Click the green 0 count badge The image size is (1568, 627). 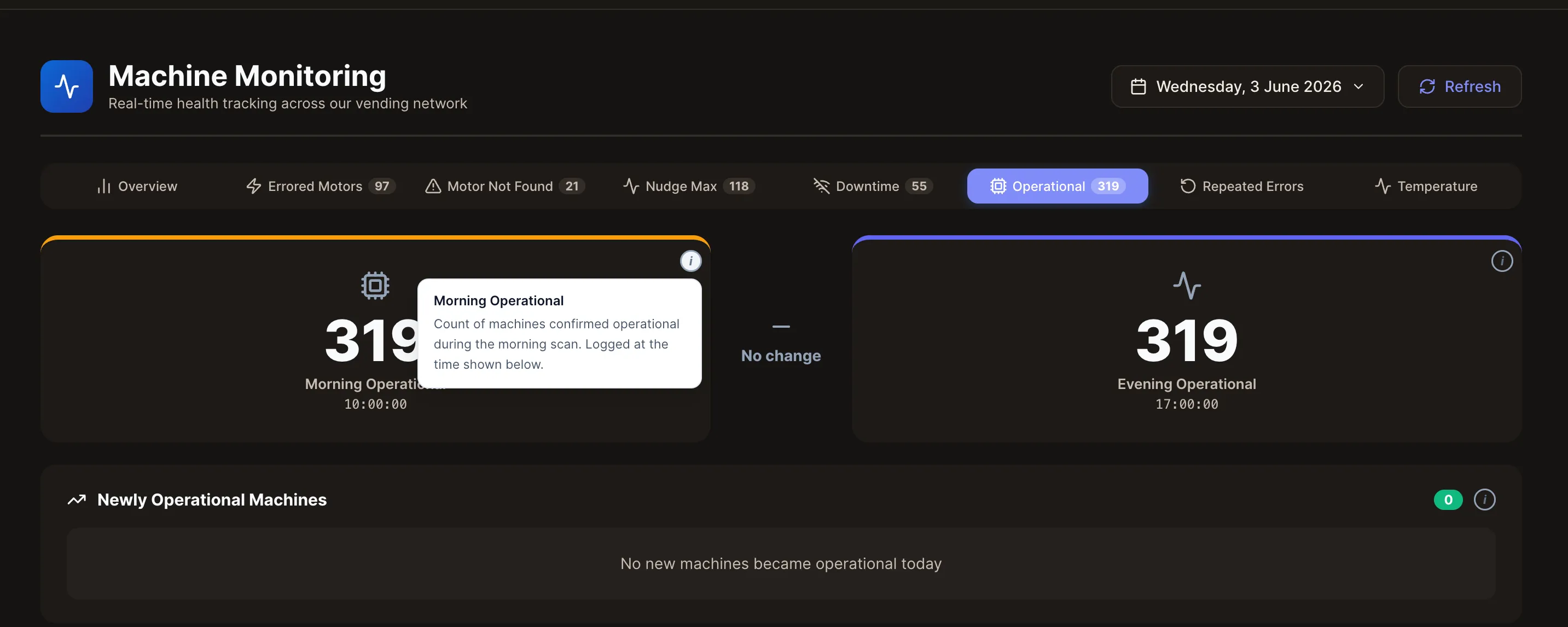[x=1448, y=500]
